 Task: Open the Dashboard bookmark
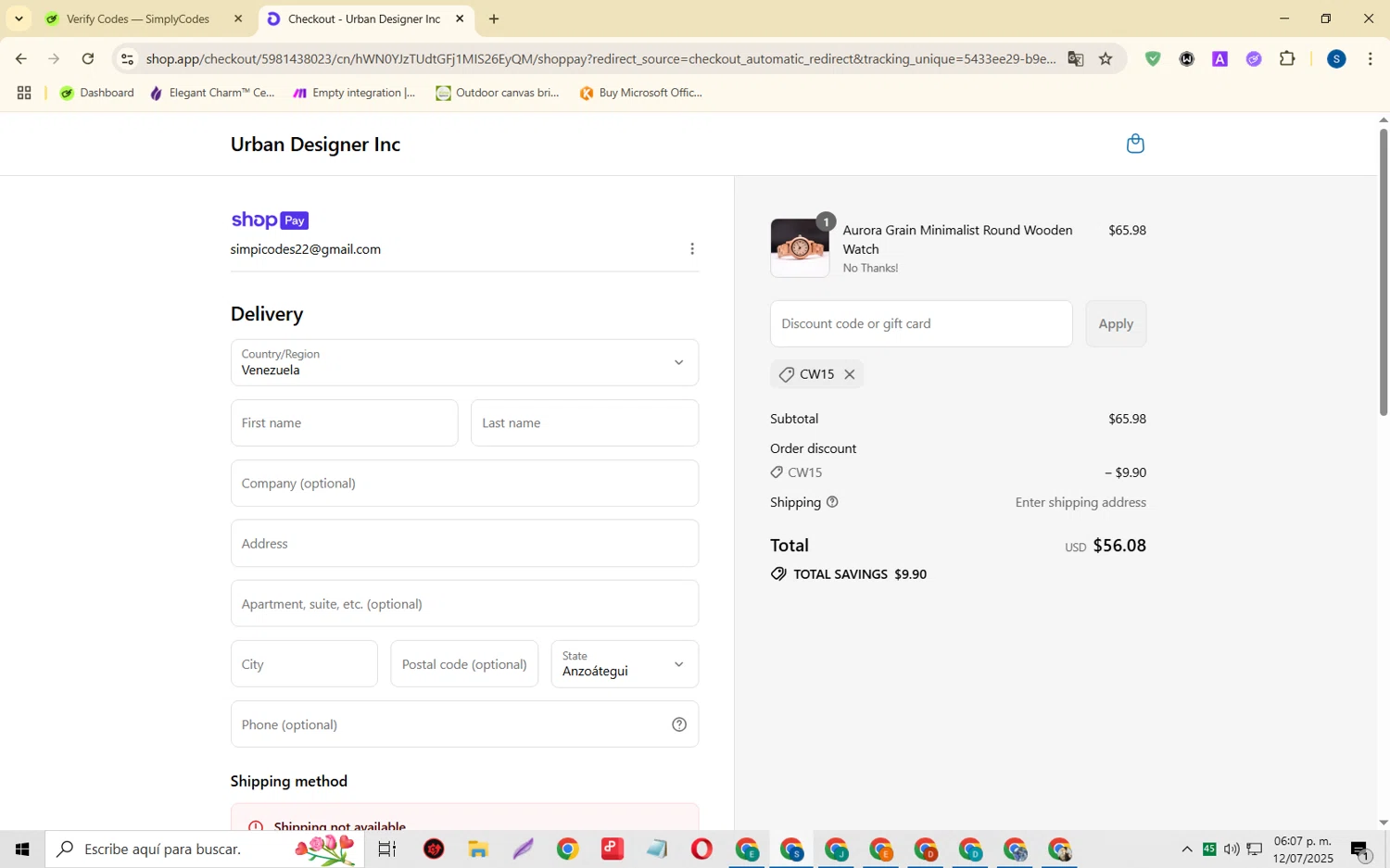(x=97, y=93)
